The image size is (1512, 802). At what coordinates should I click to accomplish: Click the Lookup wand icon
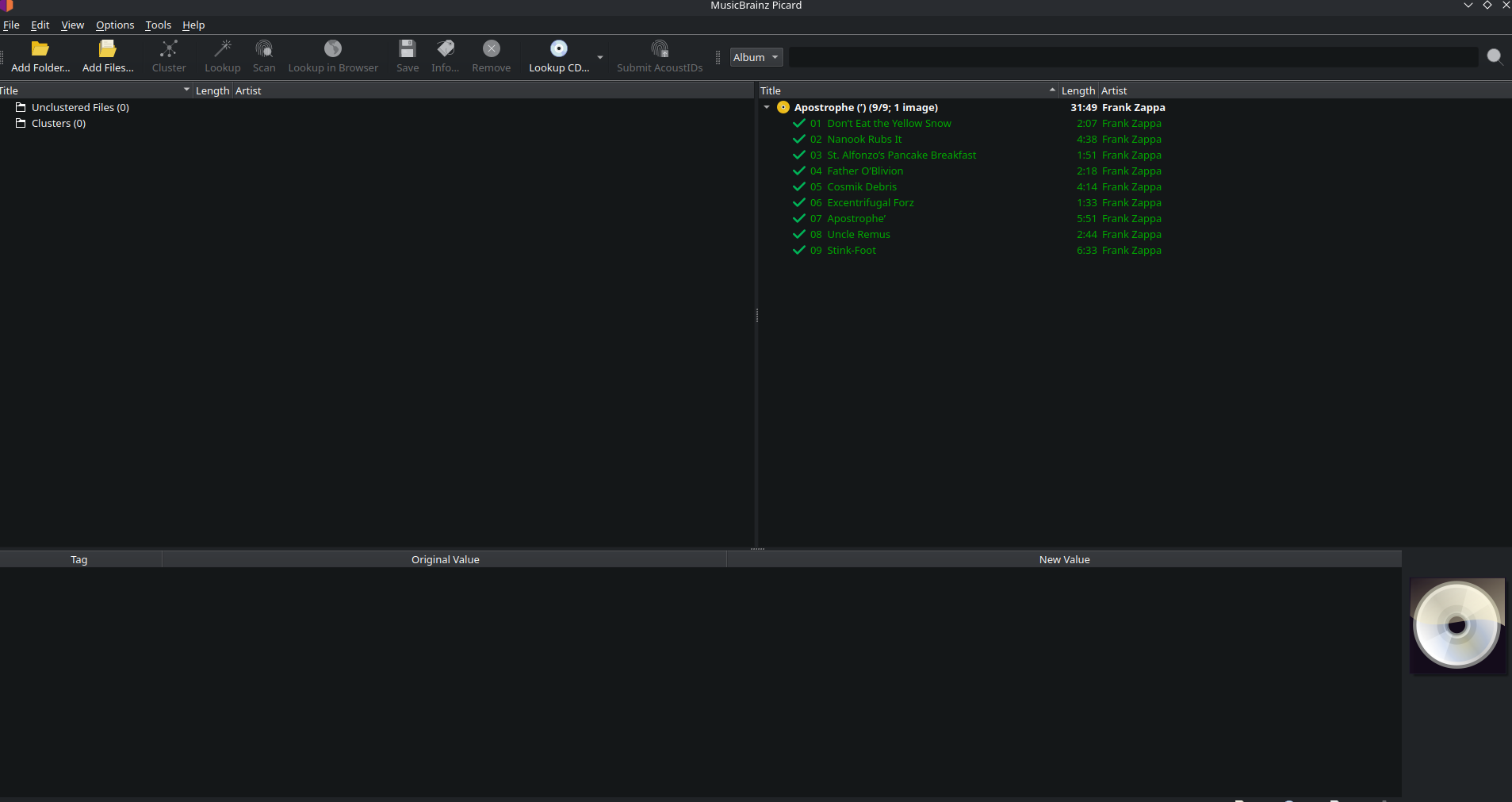click(223, 49)
